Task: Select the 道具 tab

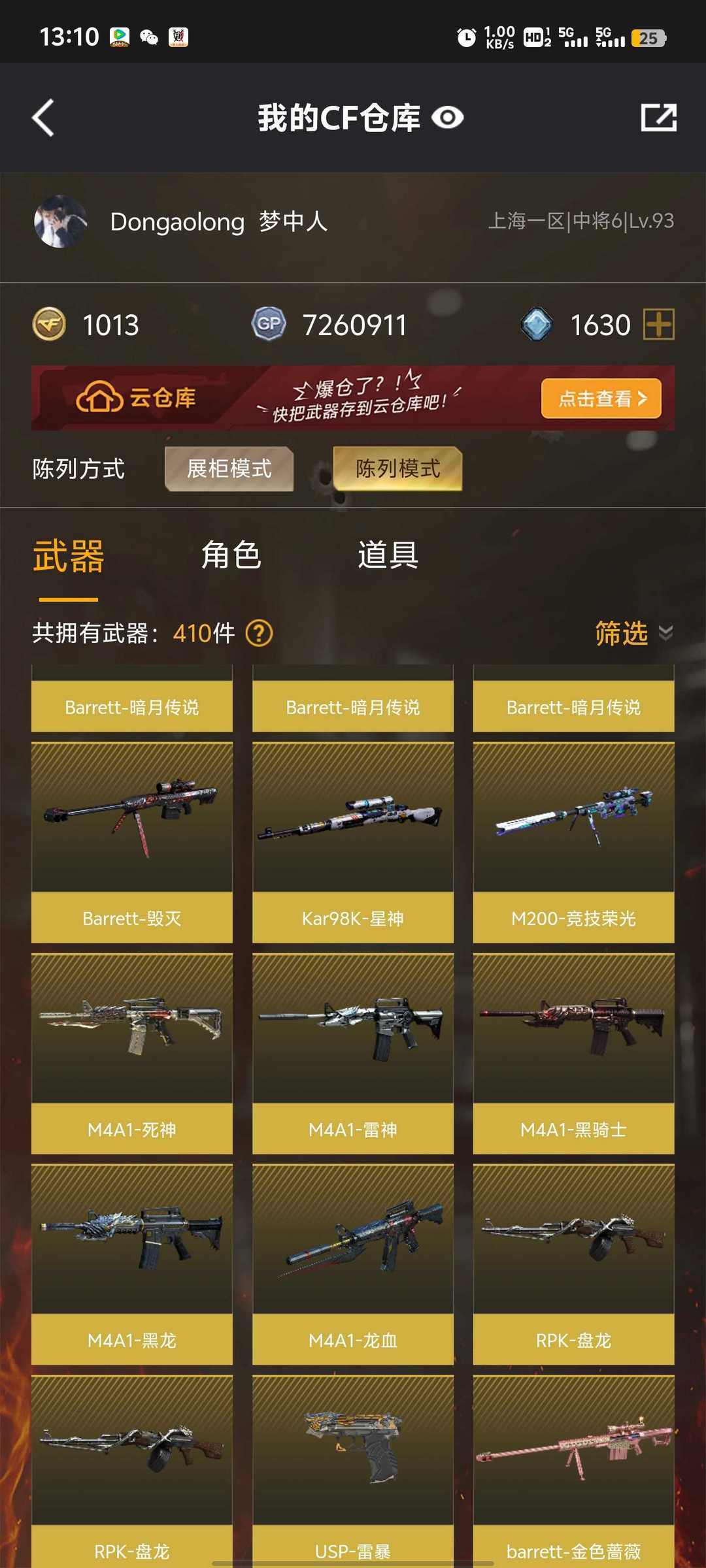Action: pyautogui.click(x=388, y=555)
